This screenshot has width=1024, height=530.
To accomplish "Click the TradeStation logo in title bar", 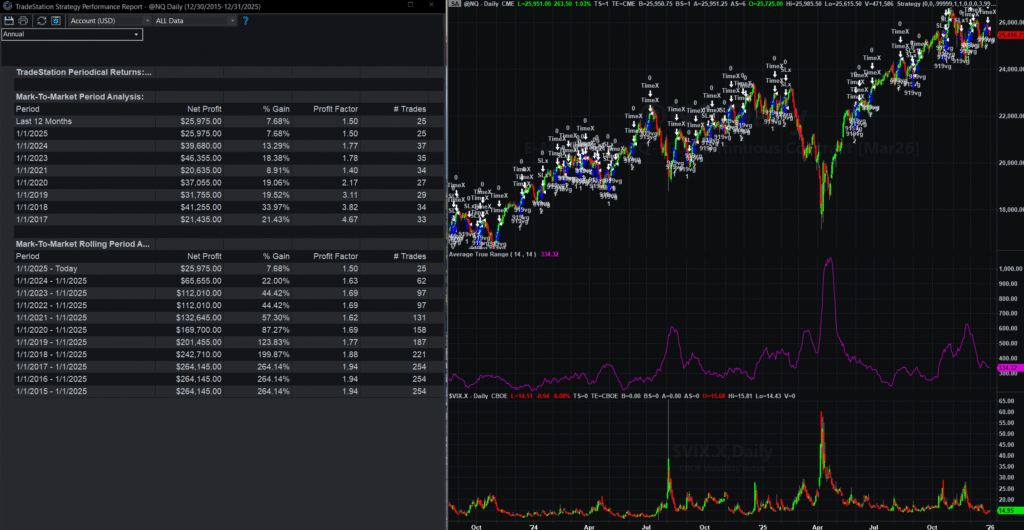I will [x=7, y=6].
